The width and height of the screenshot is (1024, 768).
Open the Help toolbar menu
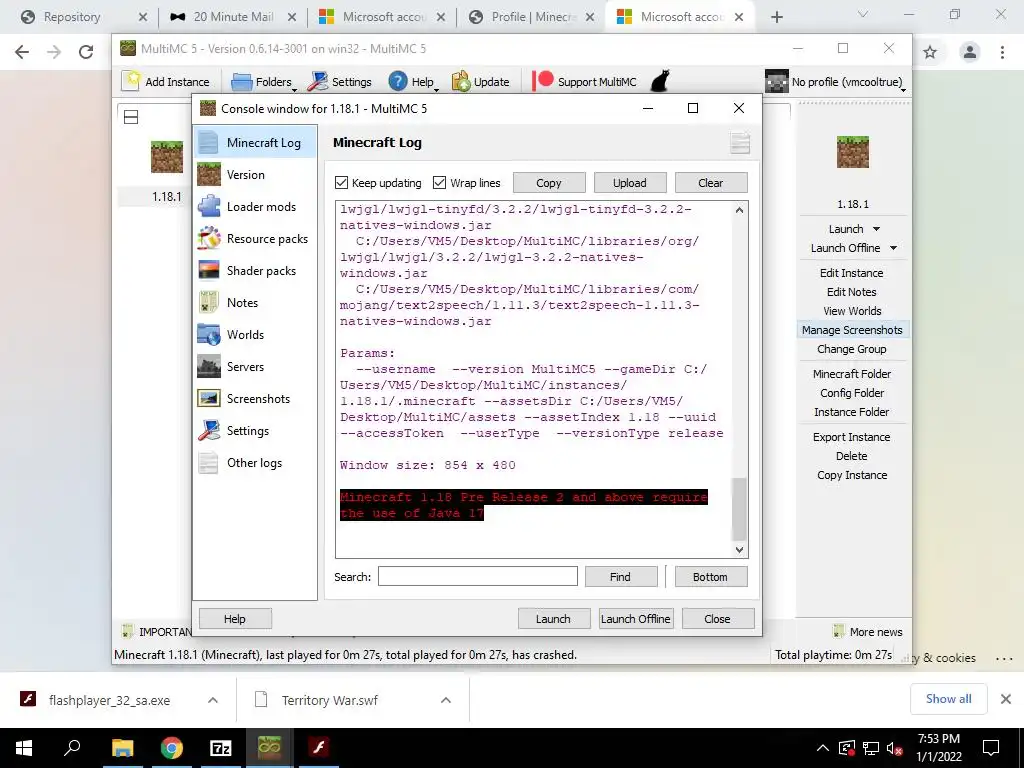(x=412, y=82)
